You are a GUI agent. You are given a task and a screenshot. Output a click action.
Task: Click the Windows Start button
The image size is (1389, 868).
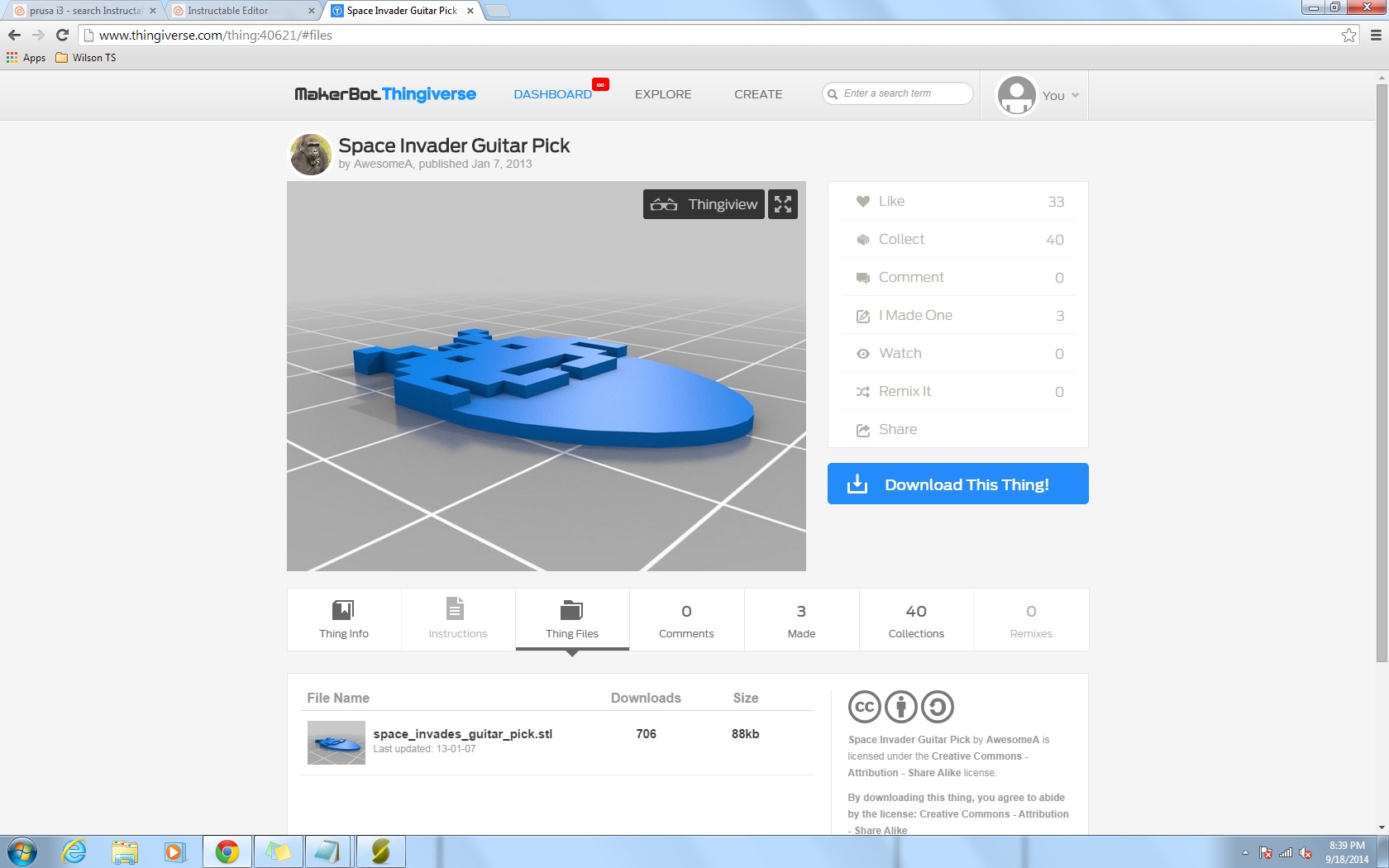click(x=21, y=851)
